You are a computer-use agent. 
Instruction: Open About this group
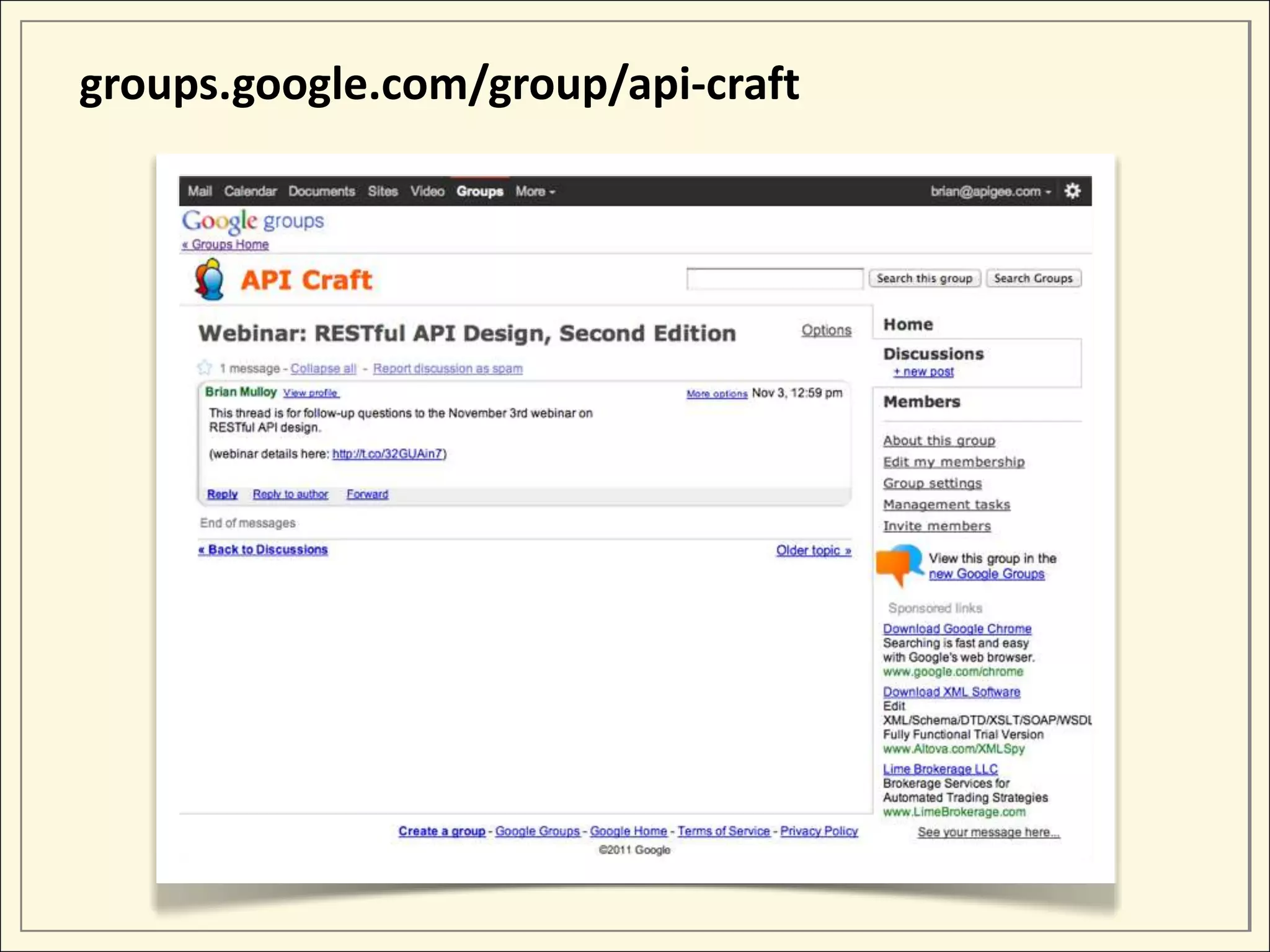click(939, 441)
